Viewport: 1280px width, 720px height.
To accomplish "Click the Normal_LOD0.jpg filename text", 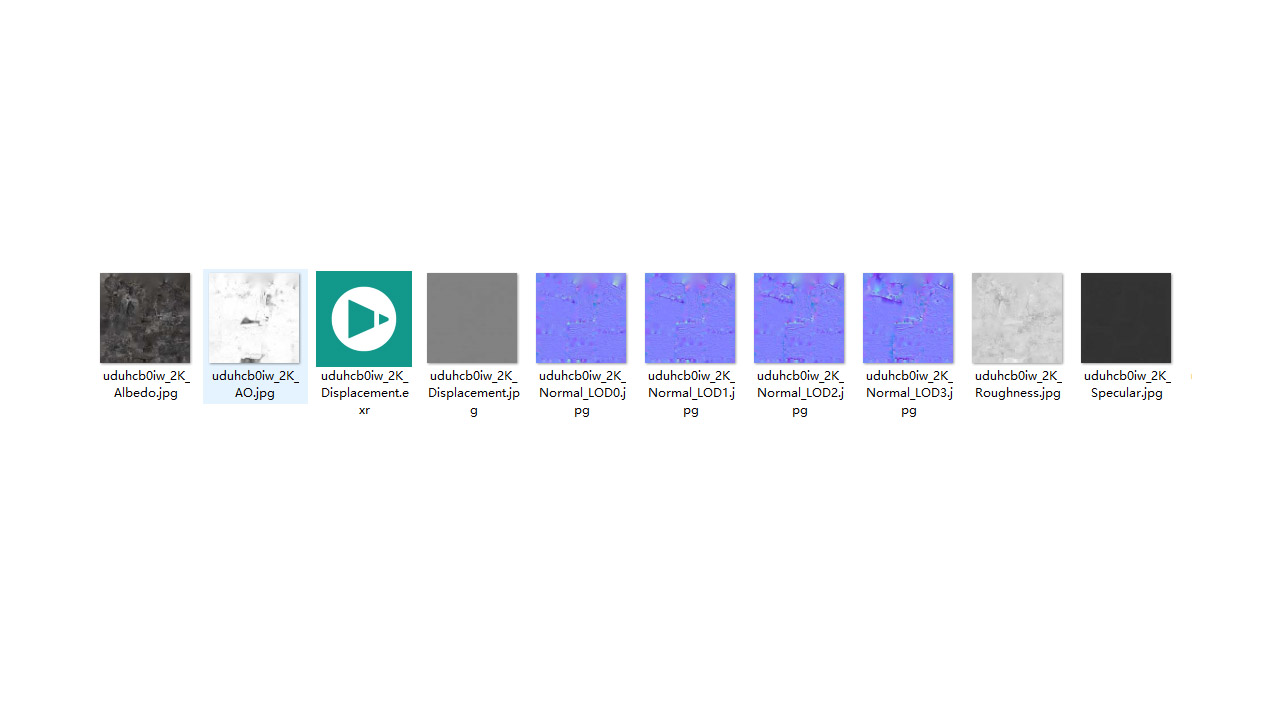I will [582, 393].
